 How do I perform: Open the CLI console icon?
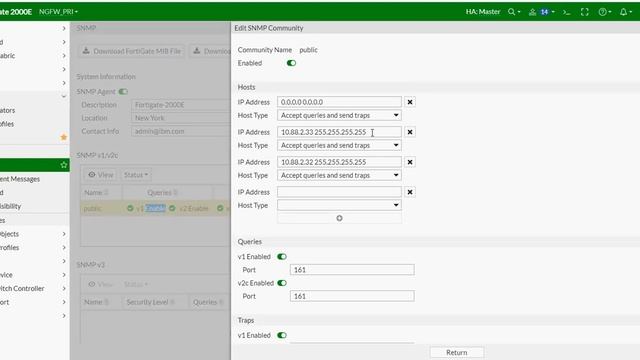pyautogui.click(x=567, y=12)
